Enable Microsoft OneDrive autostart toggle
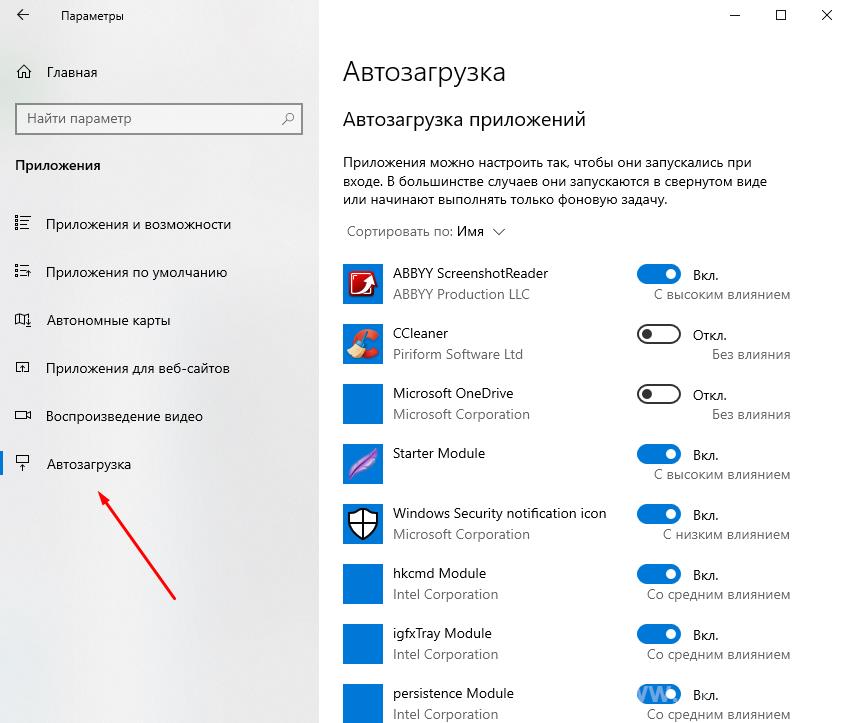The image size is (847, 723). point(658,394)
